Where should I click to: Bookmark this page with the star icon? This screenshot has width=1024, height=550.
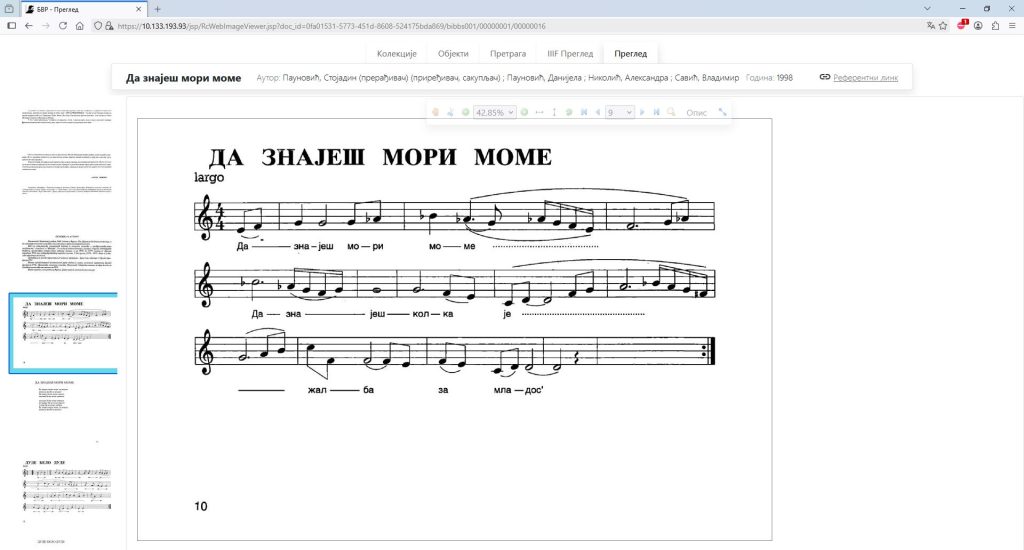point(943,26)
